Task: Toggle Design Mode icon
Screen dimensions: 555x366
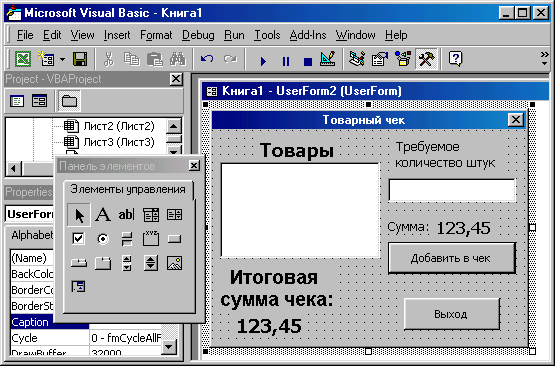Action: (x=328, y=59)
